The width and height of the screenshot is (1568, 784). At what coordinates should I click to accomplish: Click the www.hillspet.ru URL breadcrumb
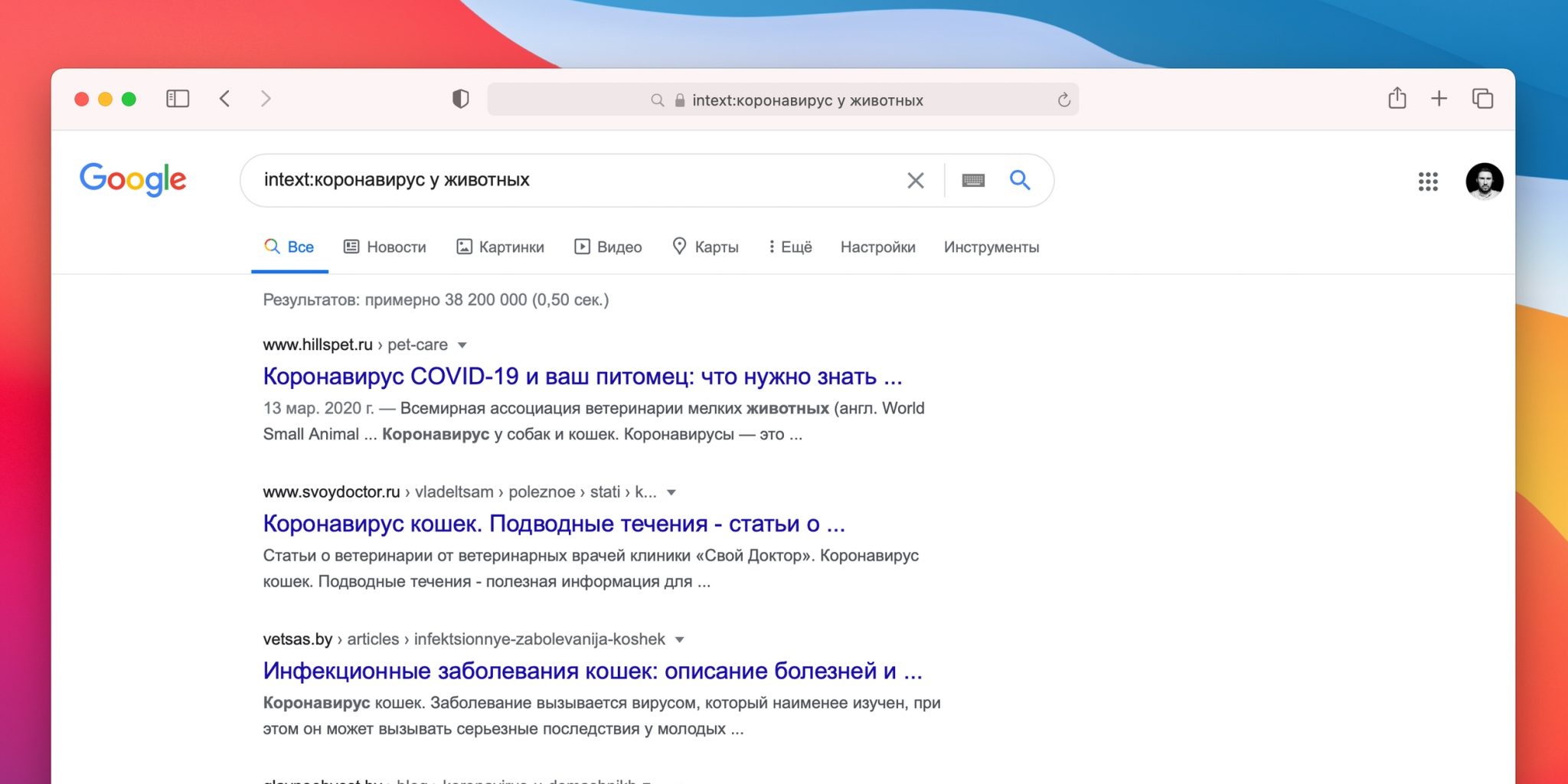tap(355, 345)
